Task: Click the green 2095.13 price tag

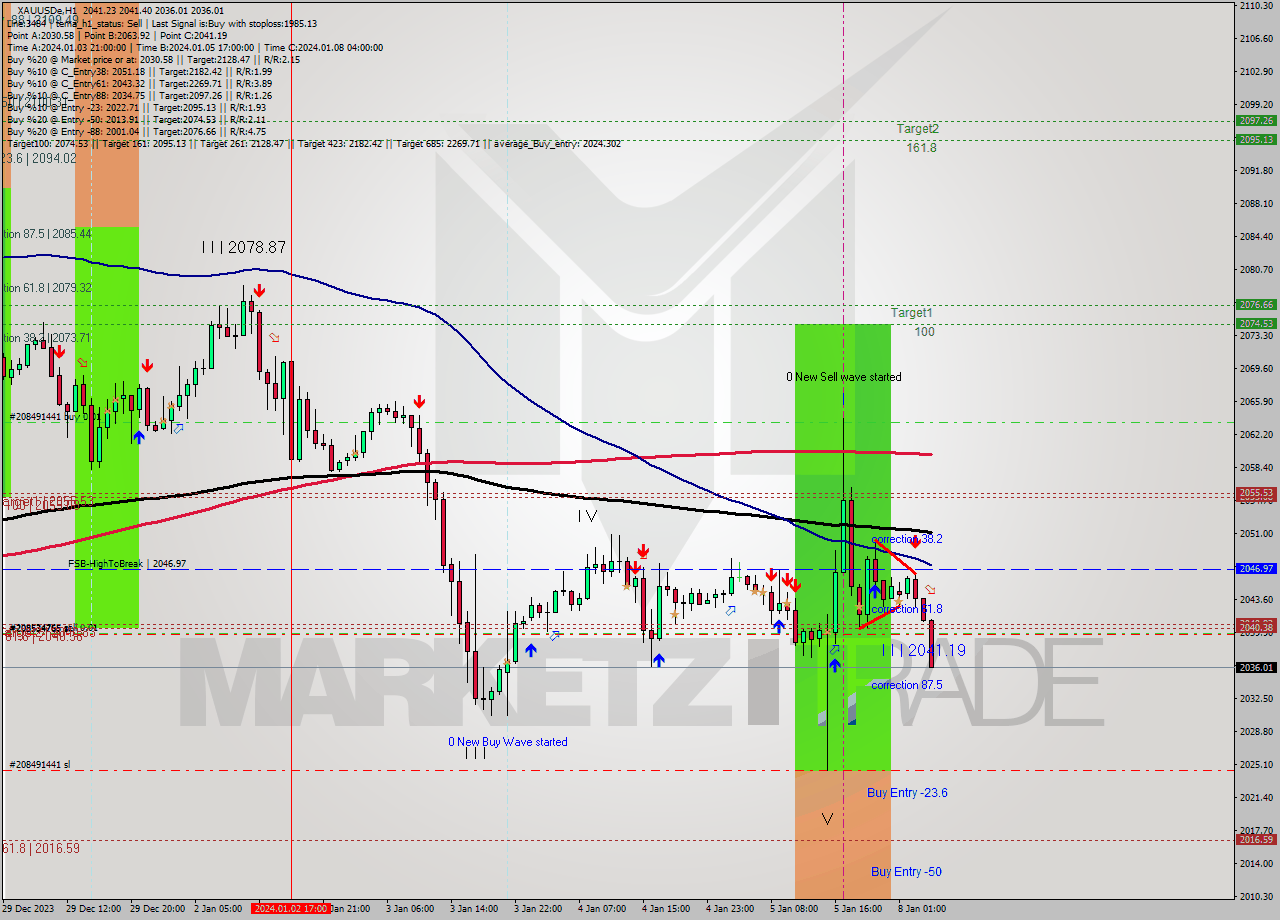Action: pos(1256,139)
